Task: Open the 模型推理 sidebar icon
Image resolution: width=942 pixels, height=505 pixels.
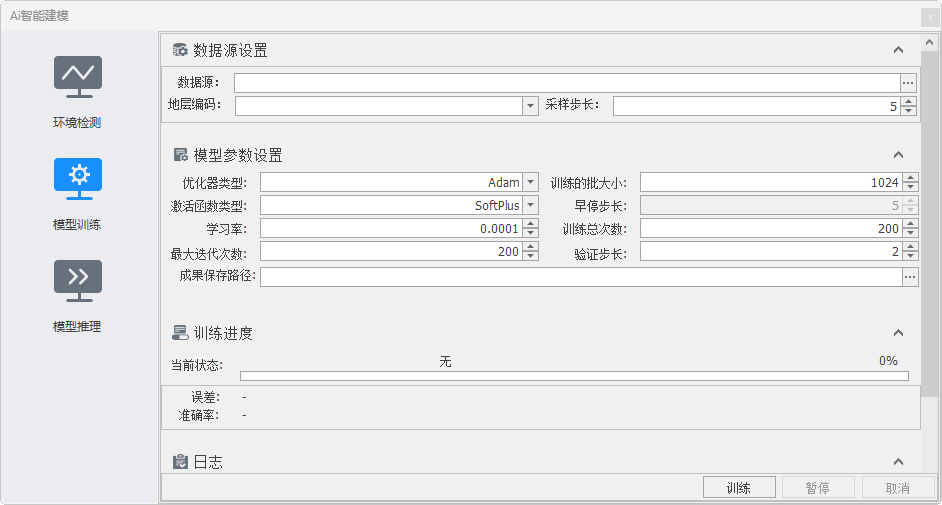Action: (x=78, y=280)
